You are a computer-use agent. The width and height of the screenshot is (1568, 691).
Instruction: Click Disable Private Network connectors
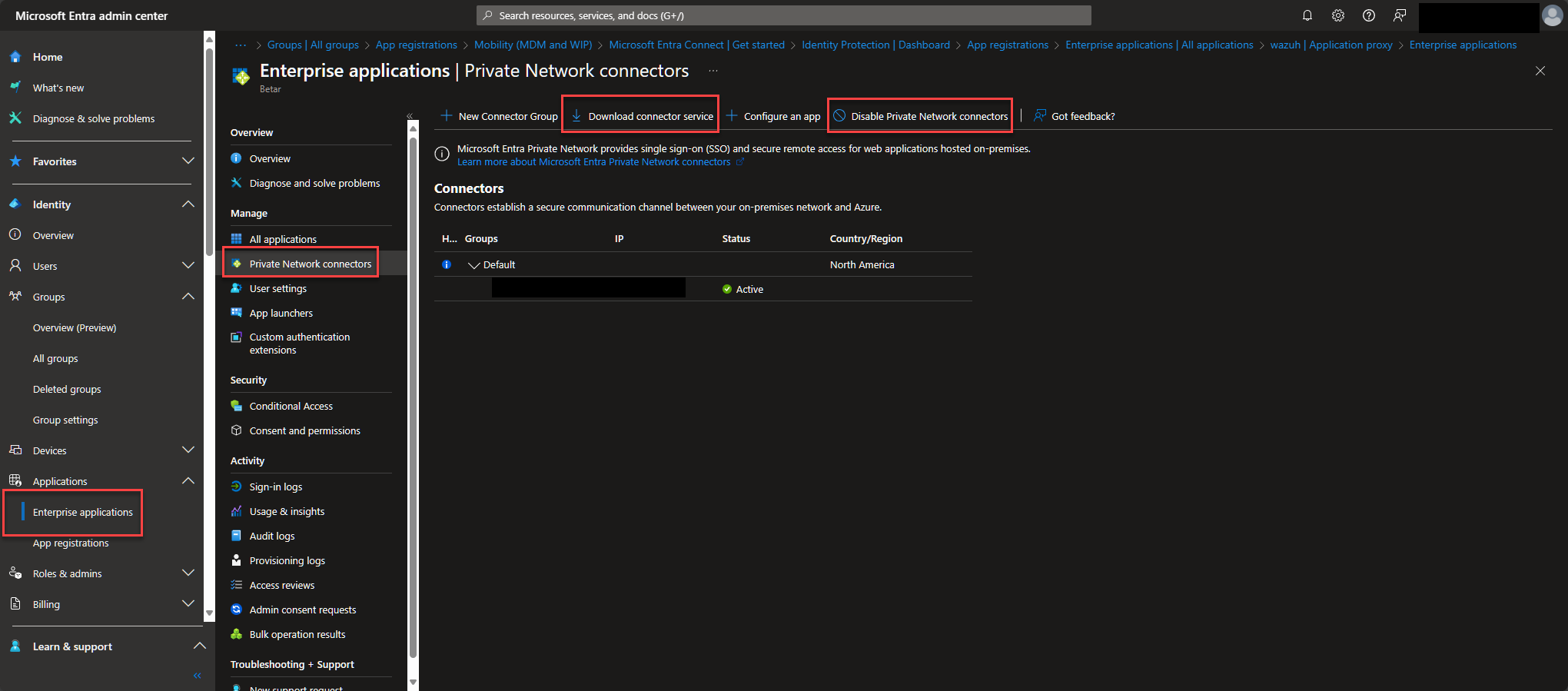click(921, 116)
